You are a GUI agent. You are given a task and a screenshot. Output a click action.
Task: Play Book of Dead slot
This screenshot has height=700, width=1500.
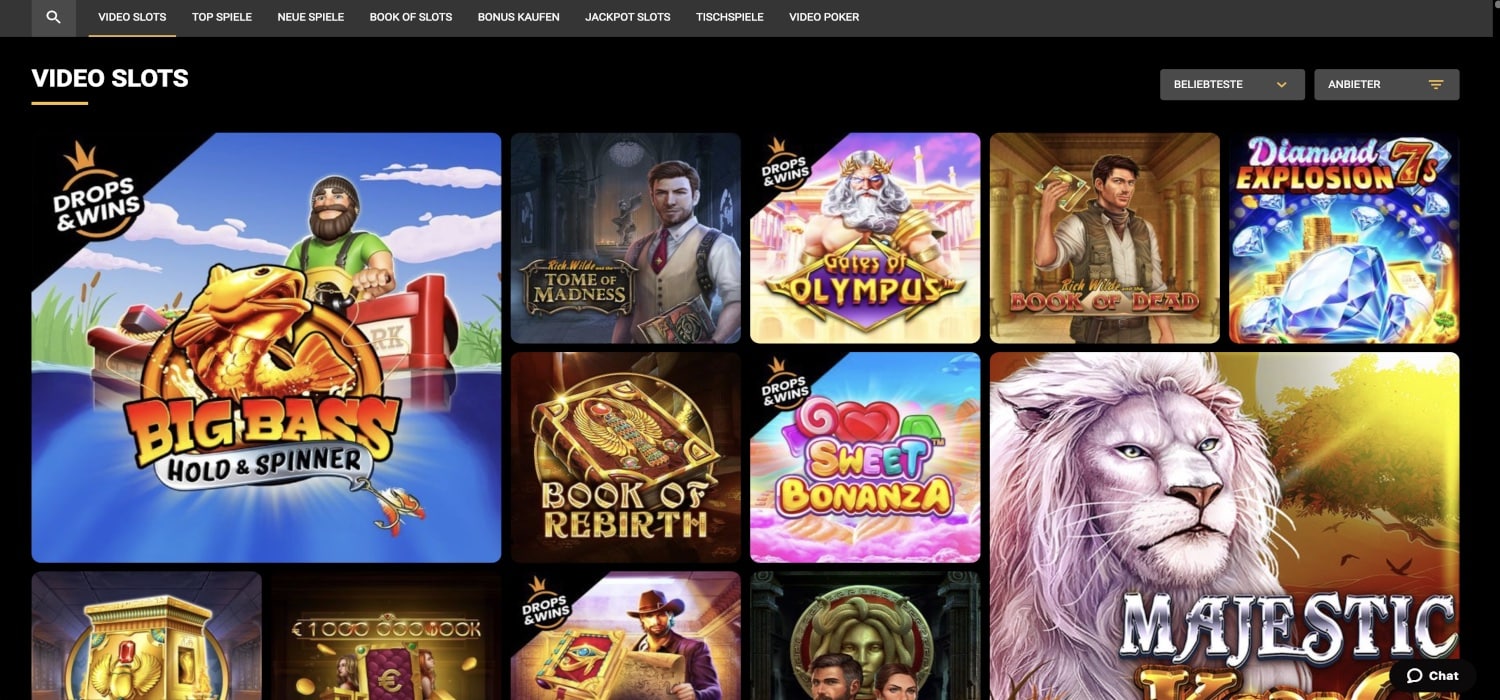coord(1105,238)
